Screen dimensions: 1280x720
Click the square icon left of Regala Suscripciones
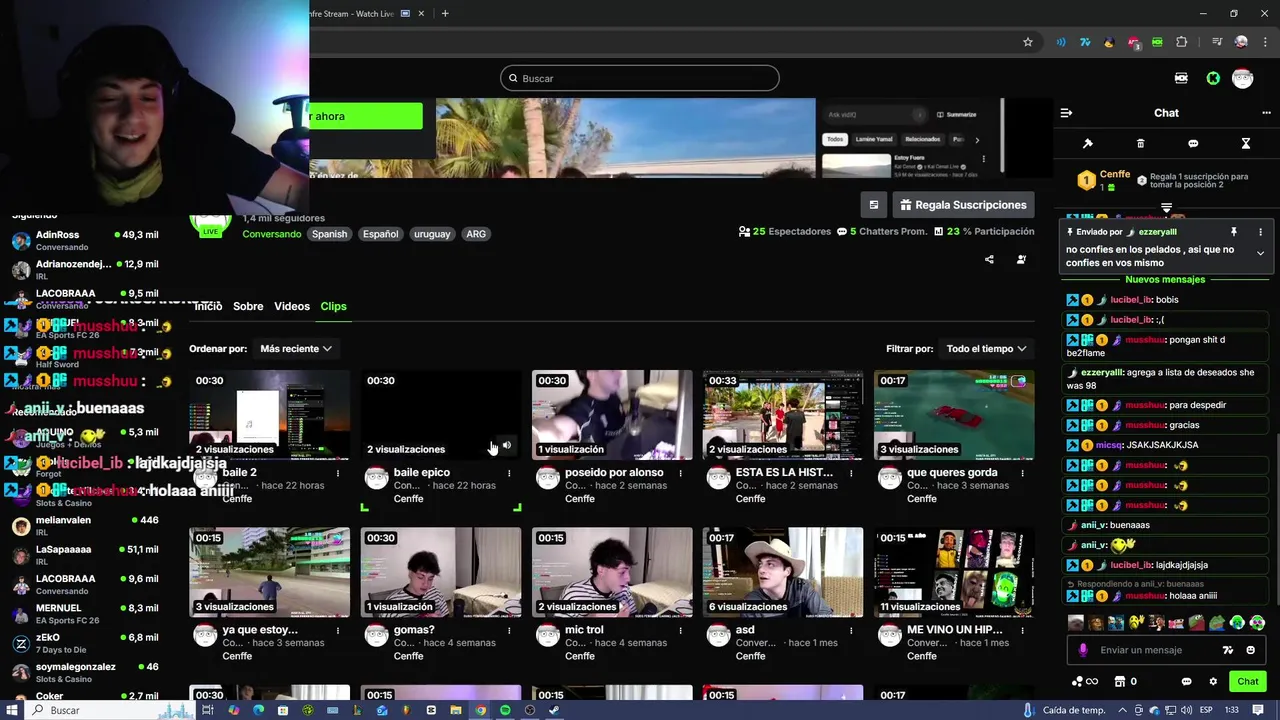(874, 205)
